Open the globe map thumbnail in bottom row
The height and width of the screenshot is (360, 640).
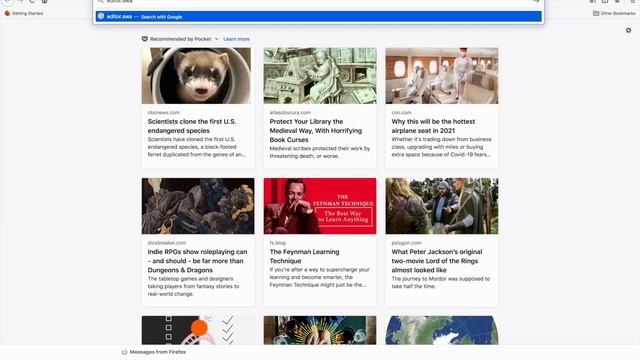[442, 330]
